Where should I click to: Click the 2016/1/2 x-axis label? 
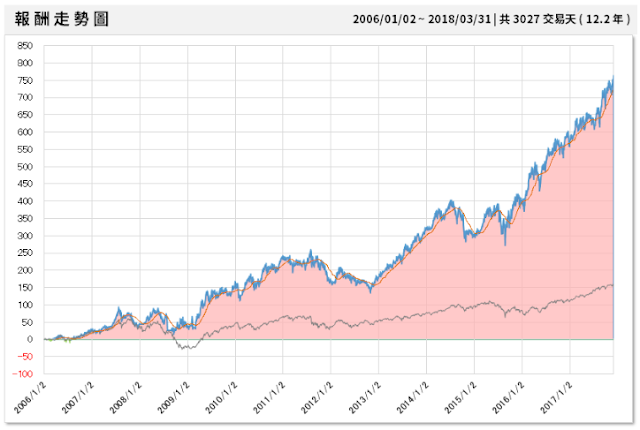[508, 398]
